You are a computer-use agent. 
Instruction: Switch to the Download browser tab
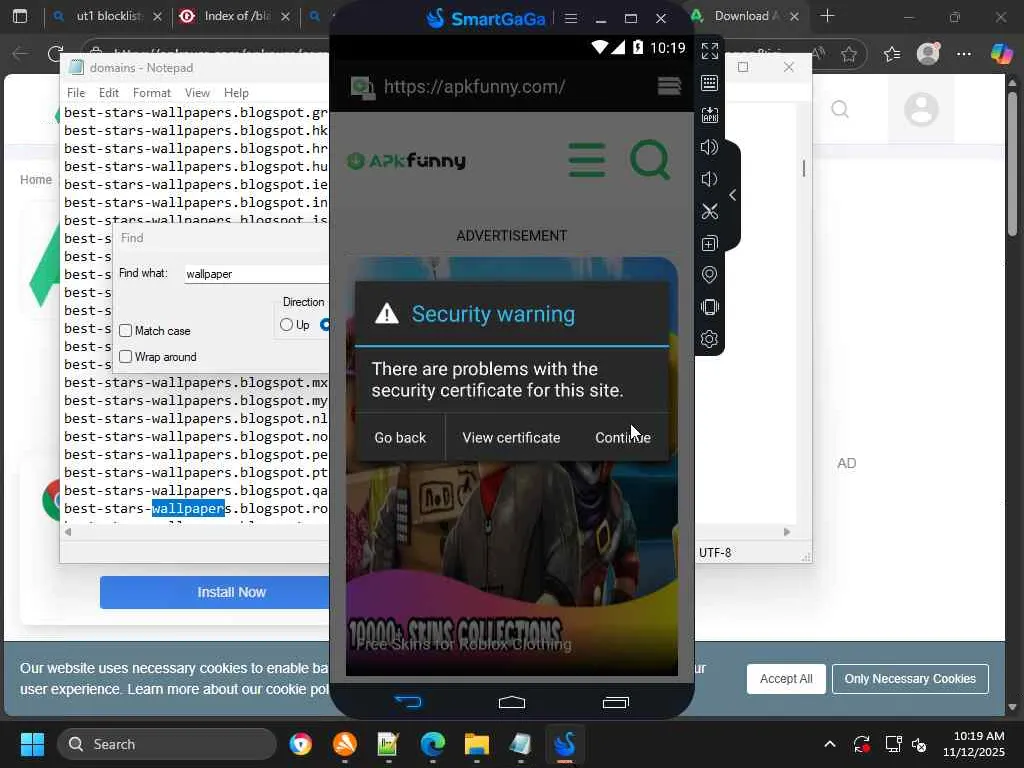[x=744, y=16]
